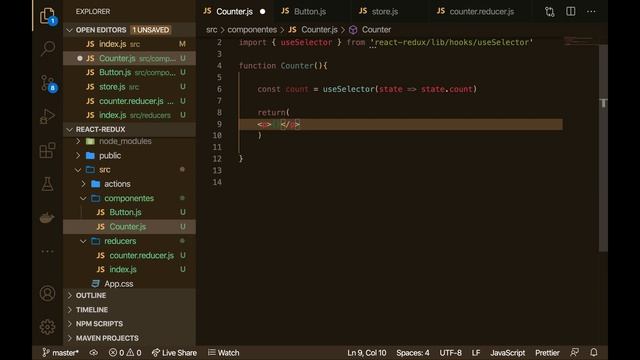The width and height of the screenshot is (640, 360).
Task: Select Counter.js in Open Editors list
Action: [129, 58]
